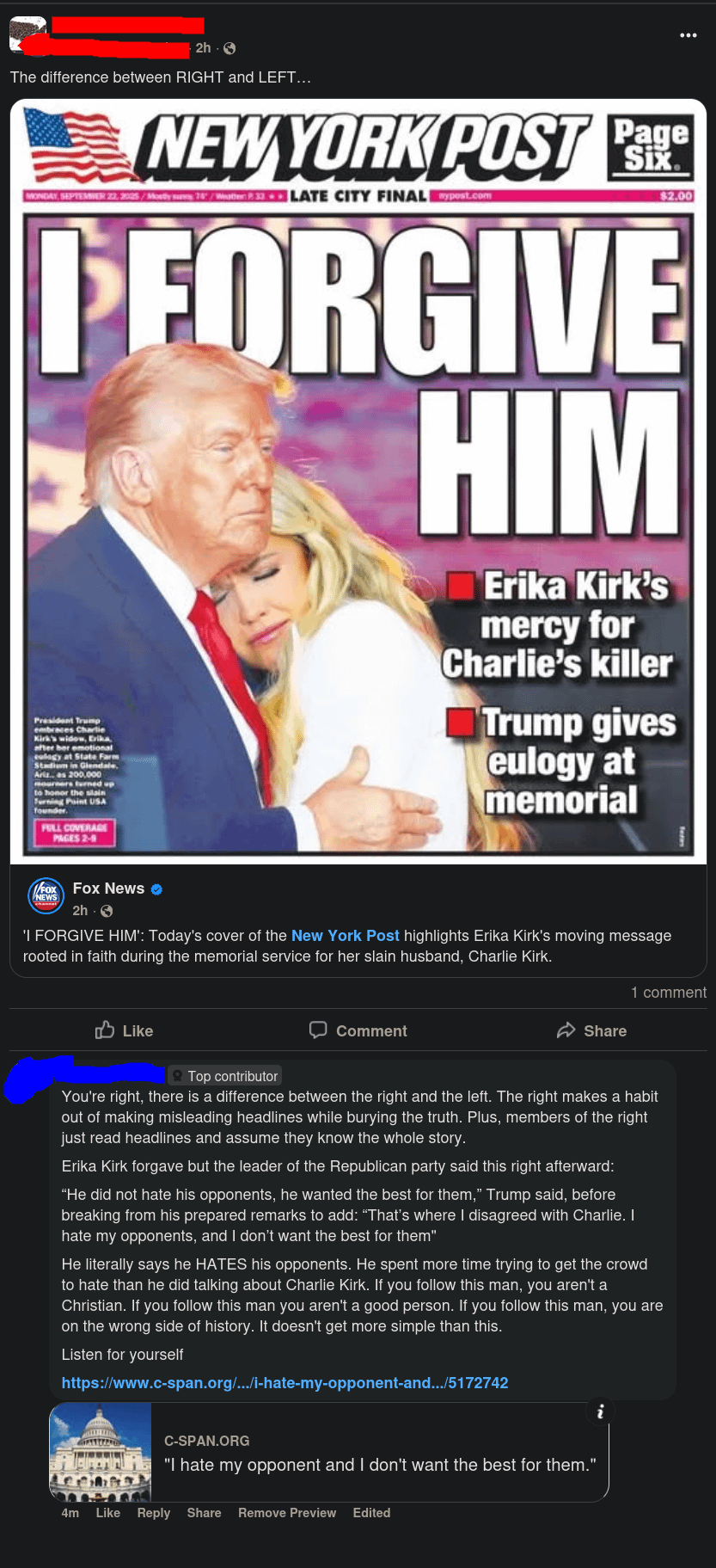View the 1 comment count
Screen dimensions: 716x1568
[669, 993]
